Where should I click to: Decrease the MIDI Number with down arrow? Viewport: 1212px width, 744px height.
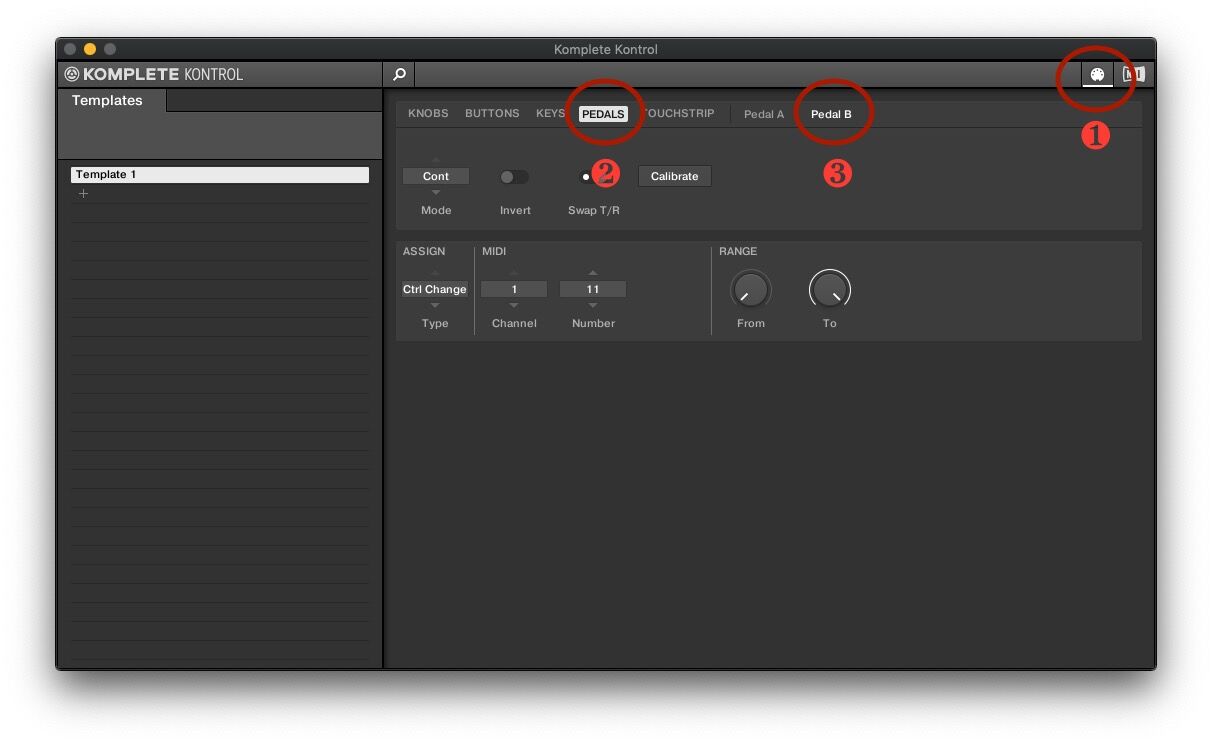coord(593,305)
